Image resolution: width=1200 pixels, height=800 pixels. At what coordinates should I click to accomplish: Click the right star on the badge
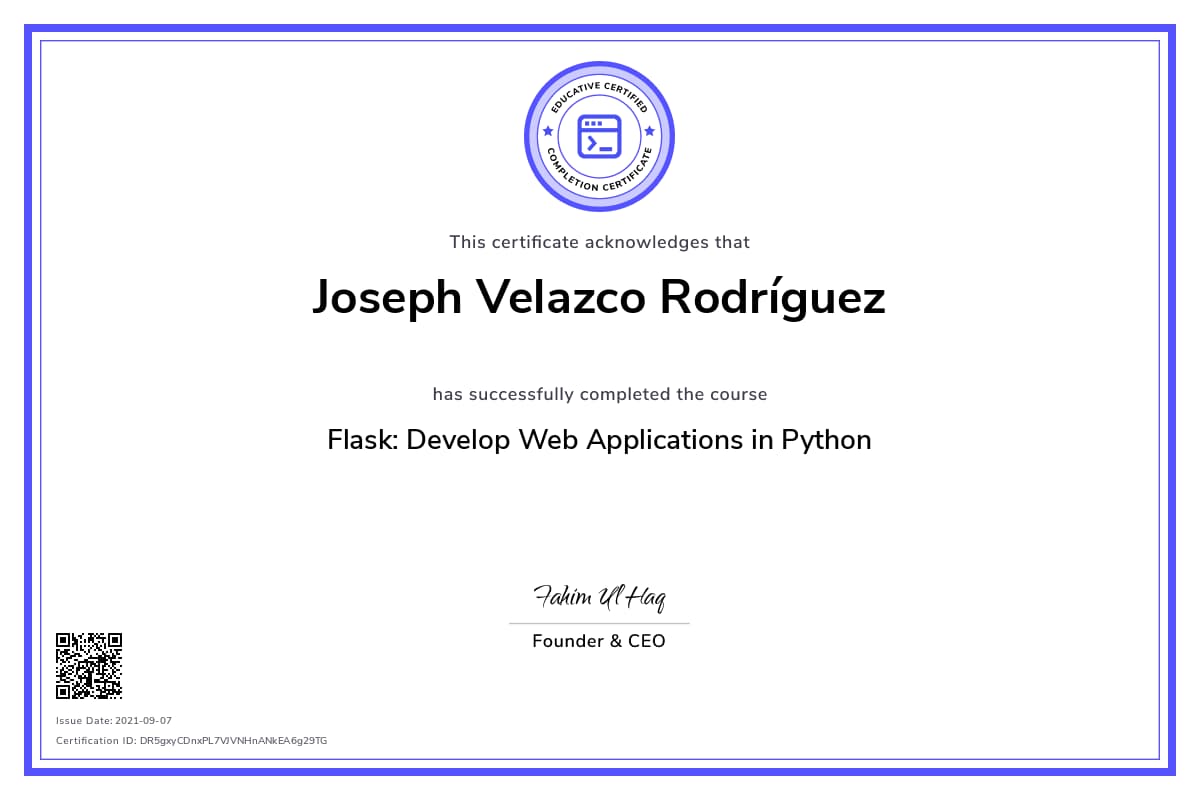[649, 131]
